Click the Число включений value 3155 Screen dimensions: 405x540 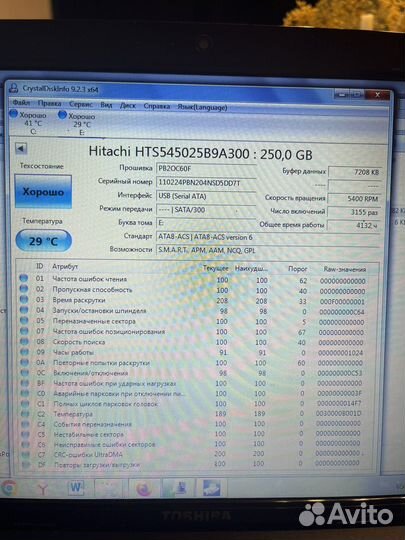[x=354, y=212]
